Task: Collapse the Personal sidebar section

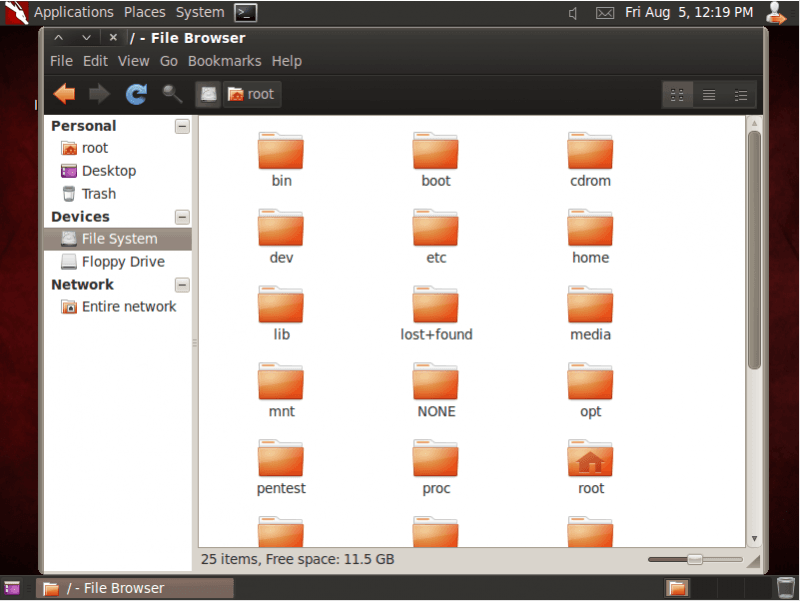Action: [182, 126]
